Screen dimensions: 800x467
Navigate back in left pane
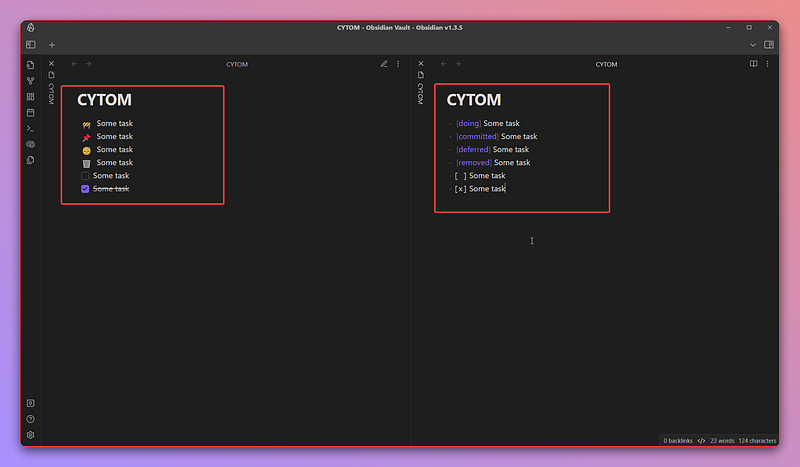pos(74,64)
